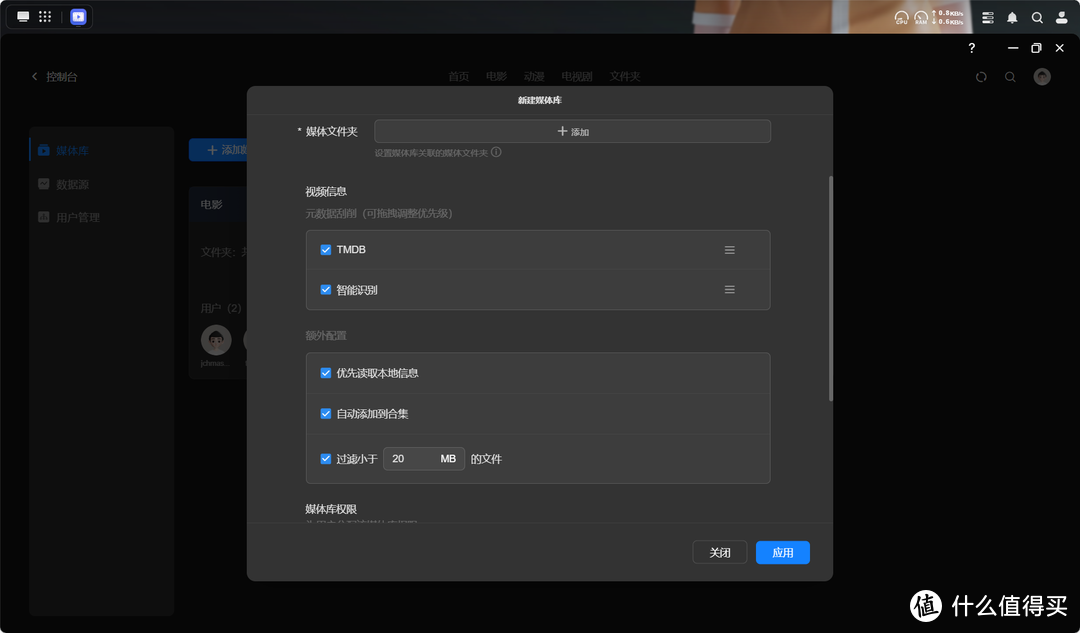Uncheck the 过滤小于 file size filter

(326, 459)
